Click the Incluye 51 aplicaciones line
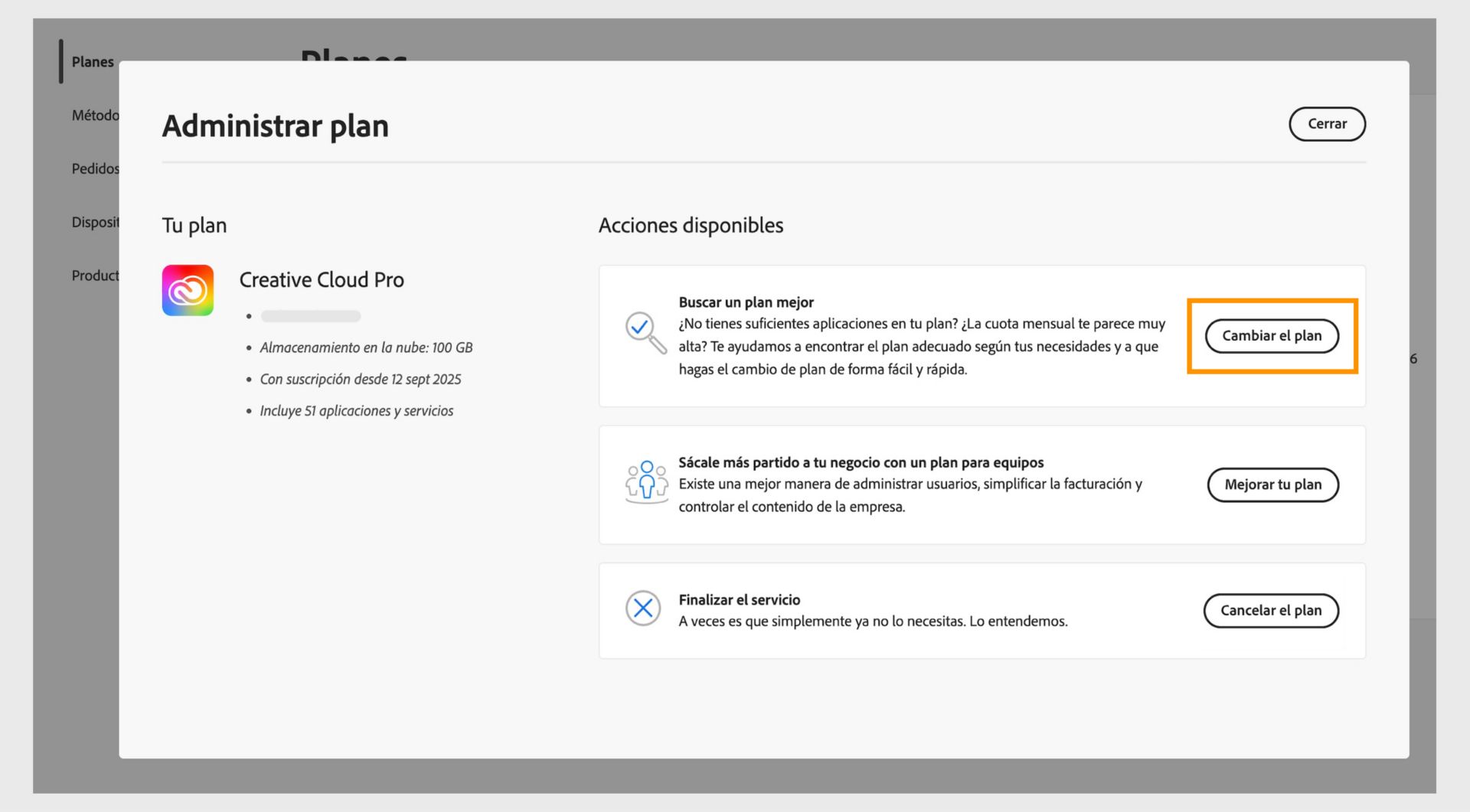 tap(356, 411)
